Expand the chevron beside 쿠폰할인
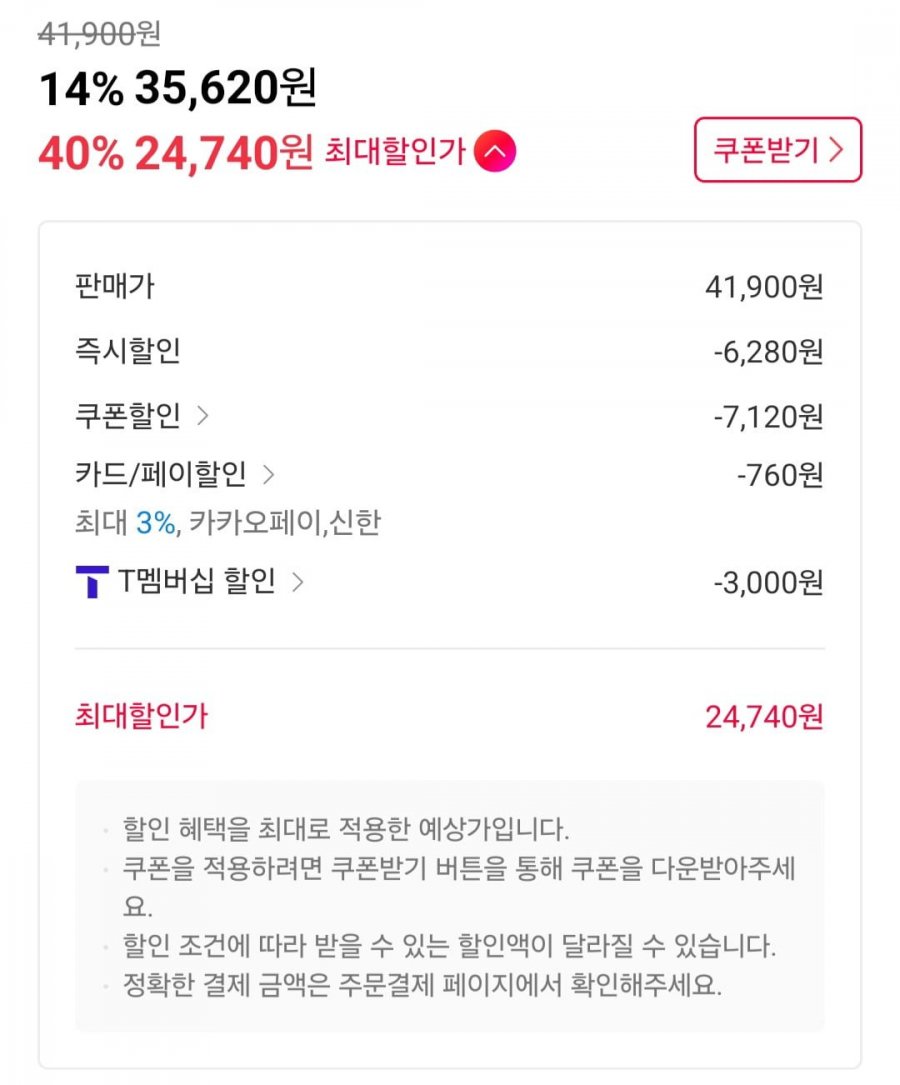900x1085 pixels. 203,416
